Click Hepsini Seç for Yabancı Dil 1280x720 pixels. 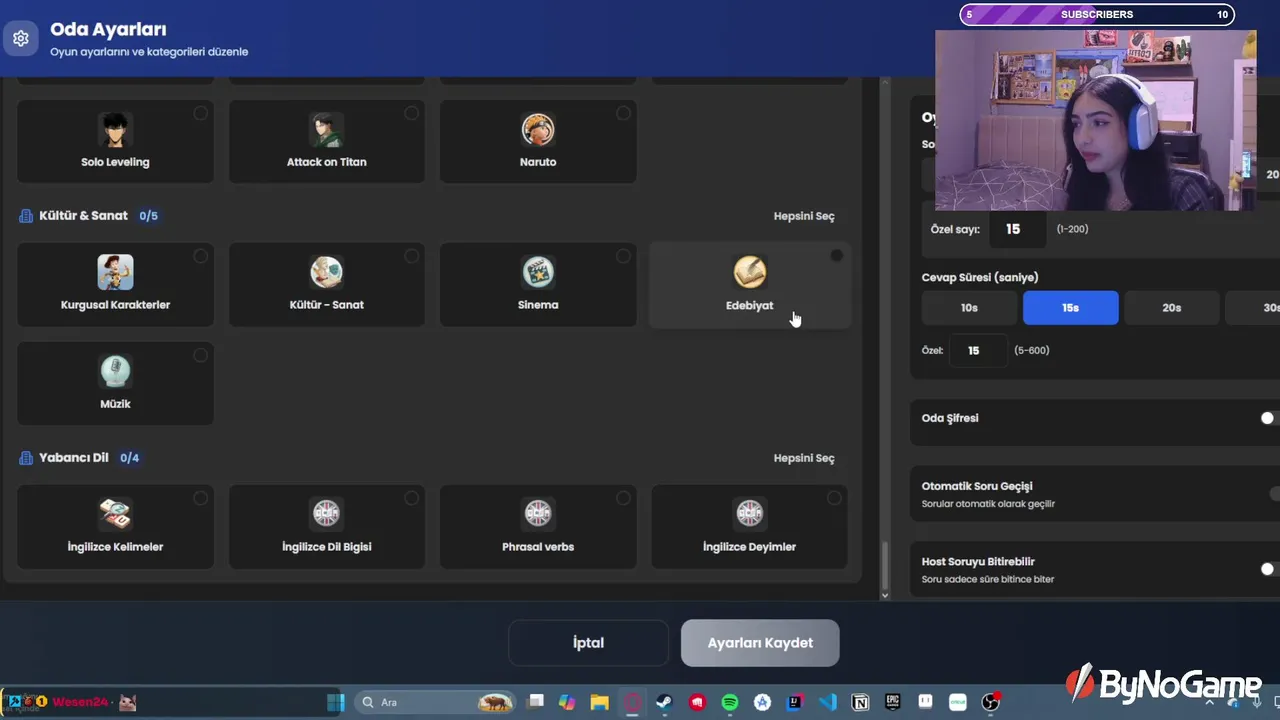pyautogui.click(x=804, y=458)
